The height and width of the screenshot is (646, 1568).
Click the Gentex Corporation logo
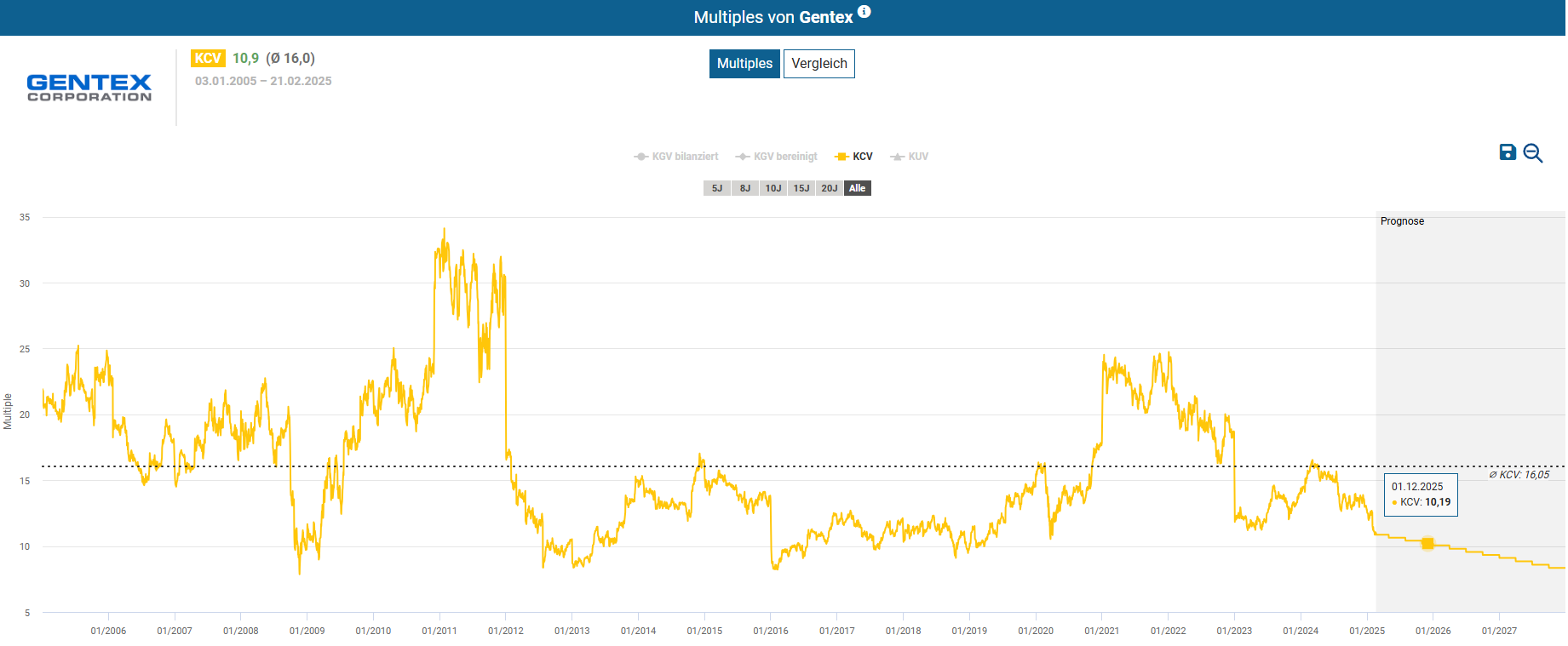click(x=89, y=88)
